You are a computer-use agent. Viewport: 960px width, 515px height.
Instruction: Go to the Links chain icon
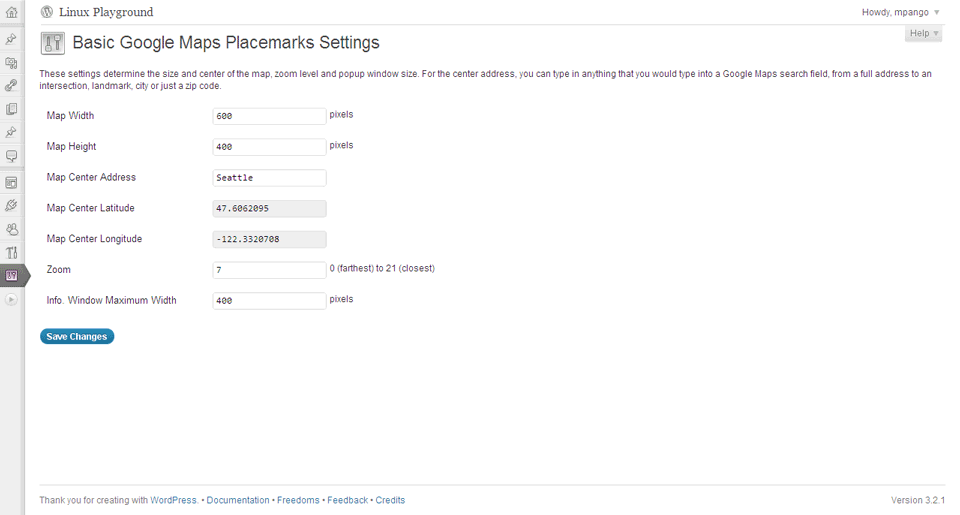[12, 86]
